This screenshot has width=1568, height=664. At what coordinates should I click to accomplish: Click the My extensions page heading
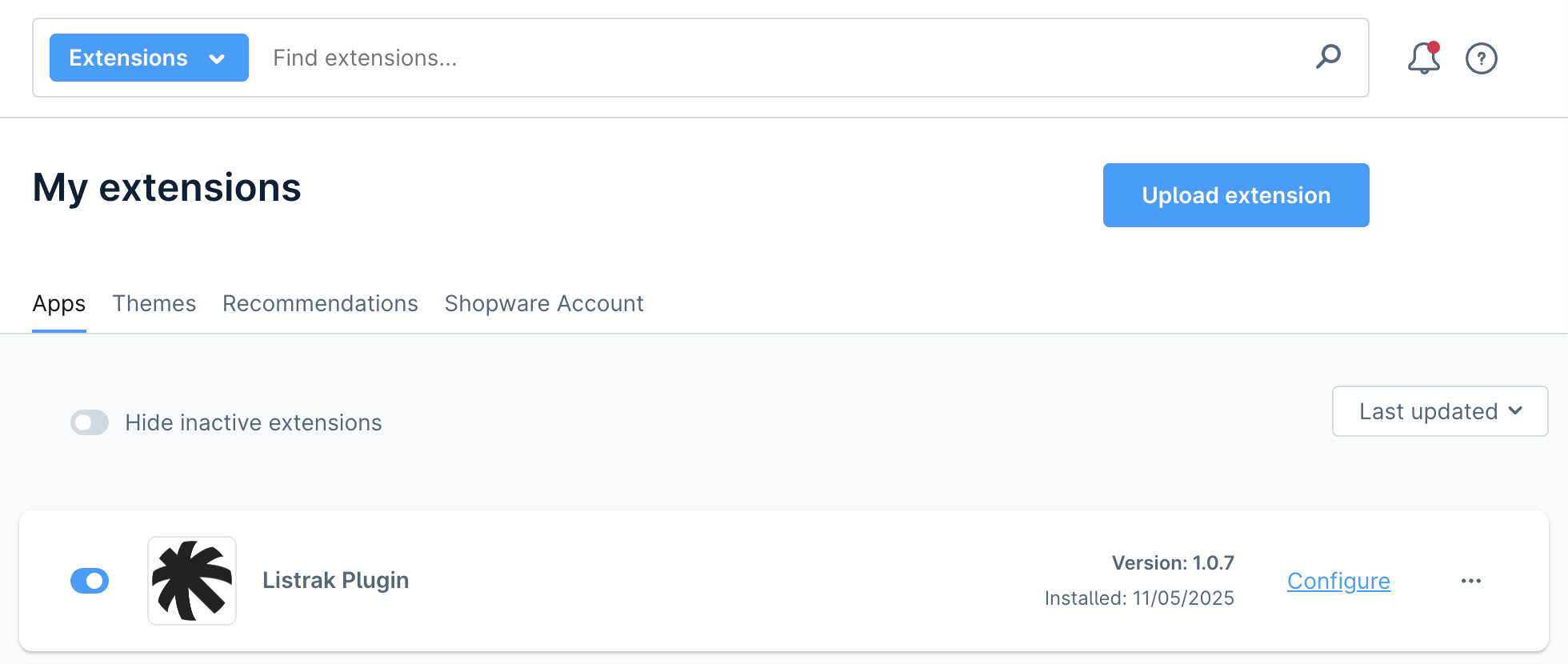click(x=167, y=188)
